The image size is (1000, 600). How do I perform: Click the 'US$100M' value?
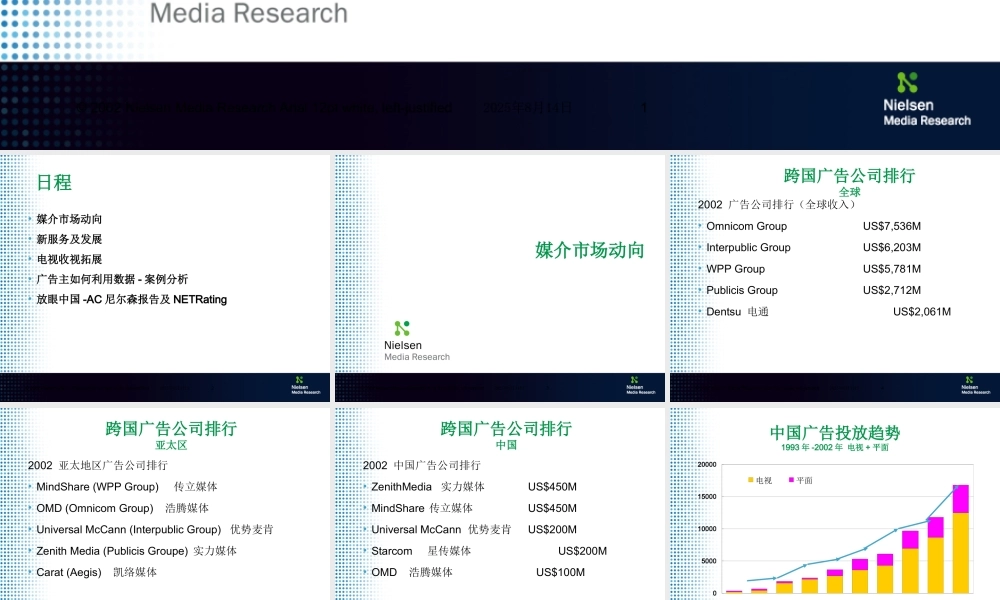pos(560,572)
